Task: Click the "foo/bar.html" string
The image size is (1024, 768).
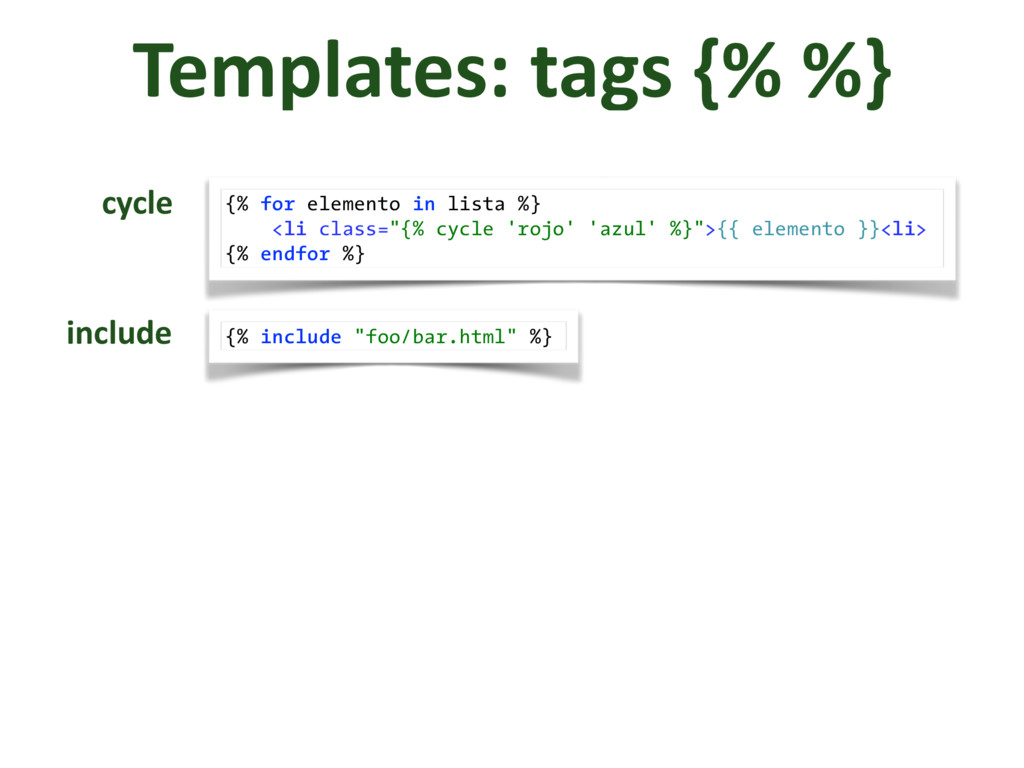Action: (436, 337)
